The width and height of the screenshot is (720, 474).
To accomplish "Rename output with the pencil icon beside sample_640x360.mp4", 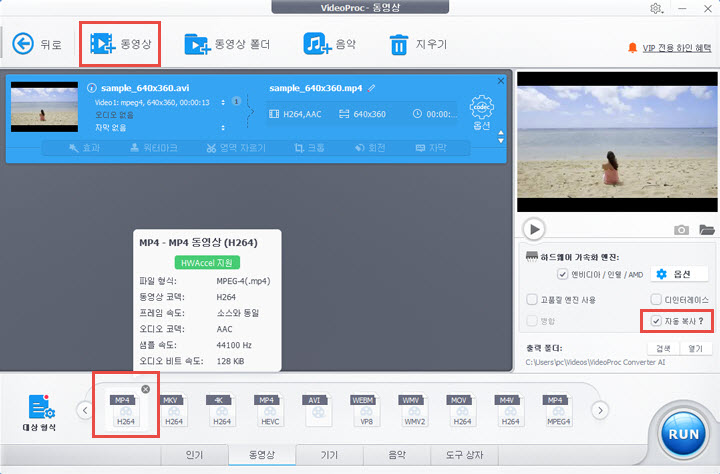I will tap(371, 88).
